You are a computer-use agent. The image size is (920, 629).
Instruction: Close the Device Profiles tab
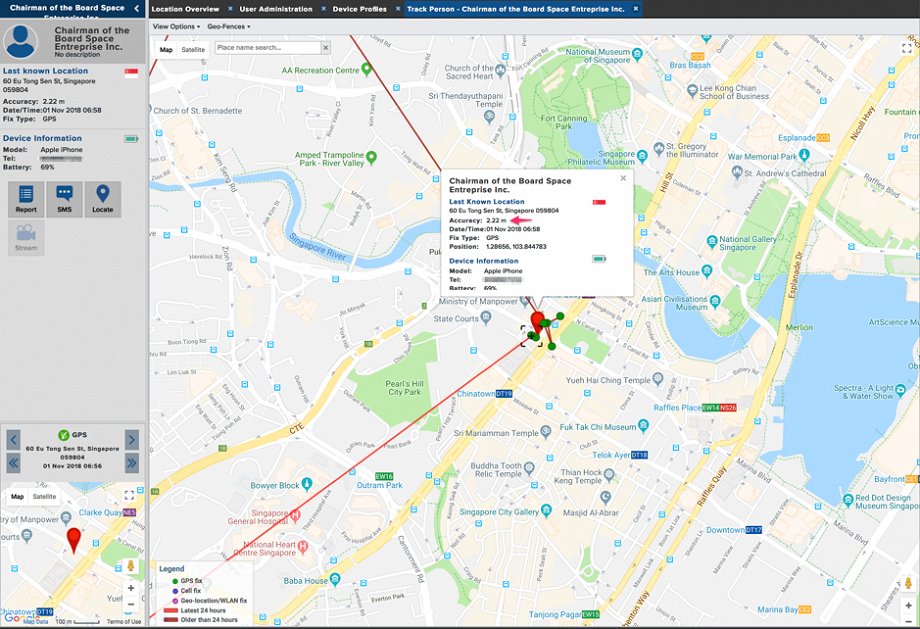pyautogui.click(x=398, y=9)
